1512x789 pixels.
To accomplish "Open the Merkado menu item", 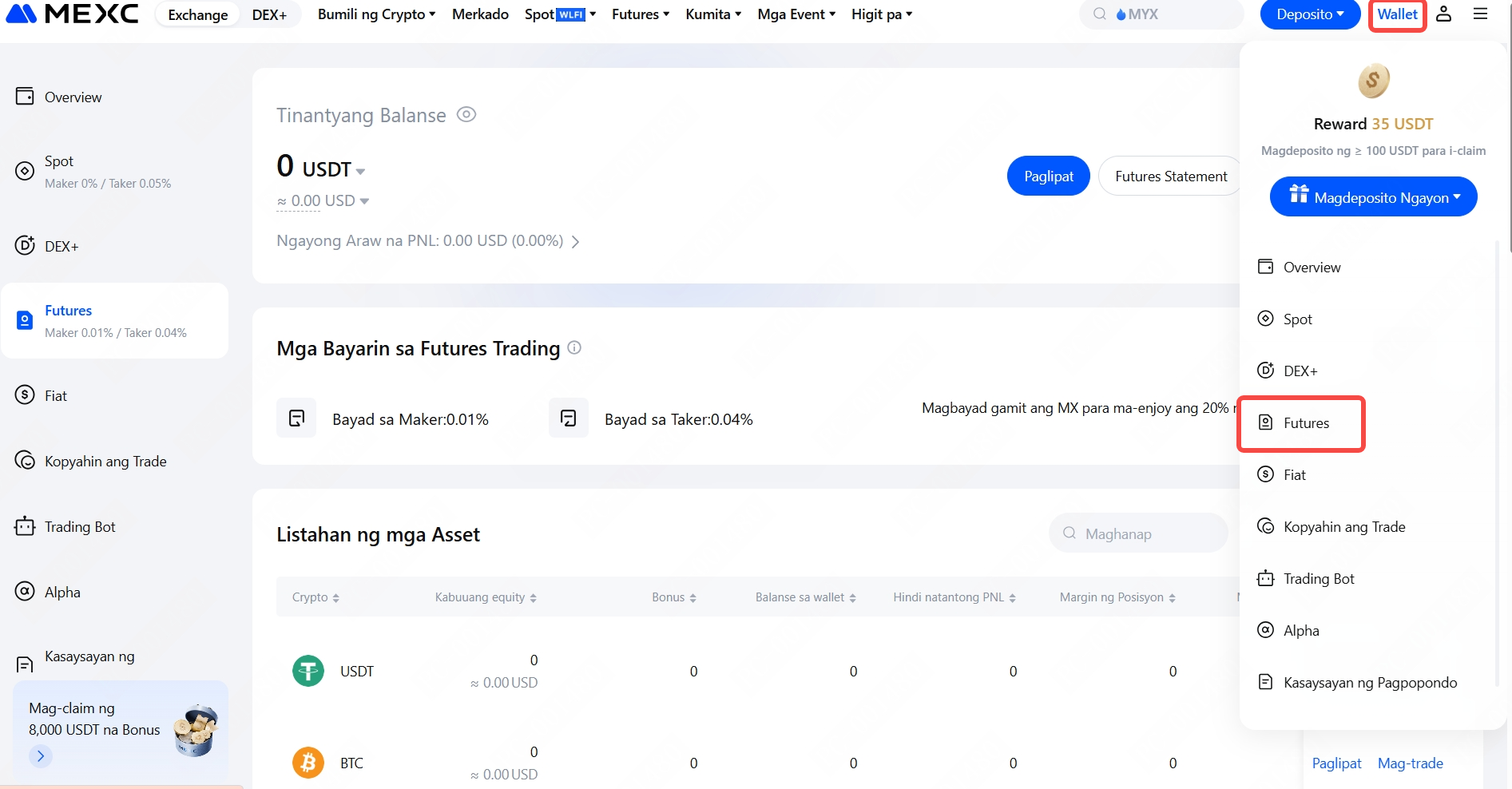I will point(480,14).
